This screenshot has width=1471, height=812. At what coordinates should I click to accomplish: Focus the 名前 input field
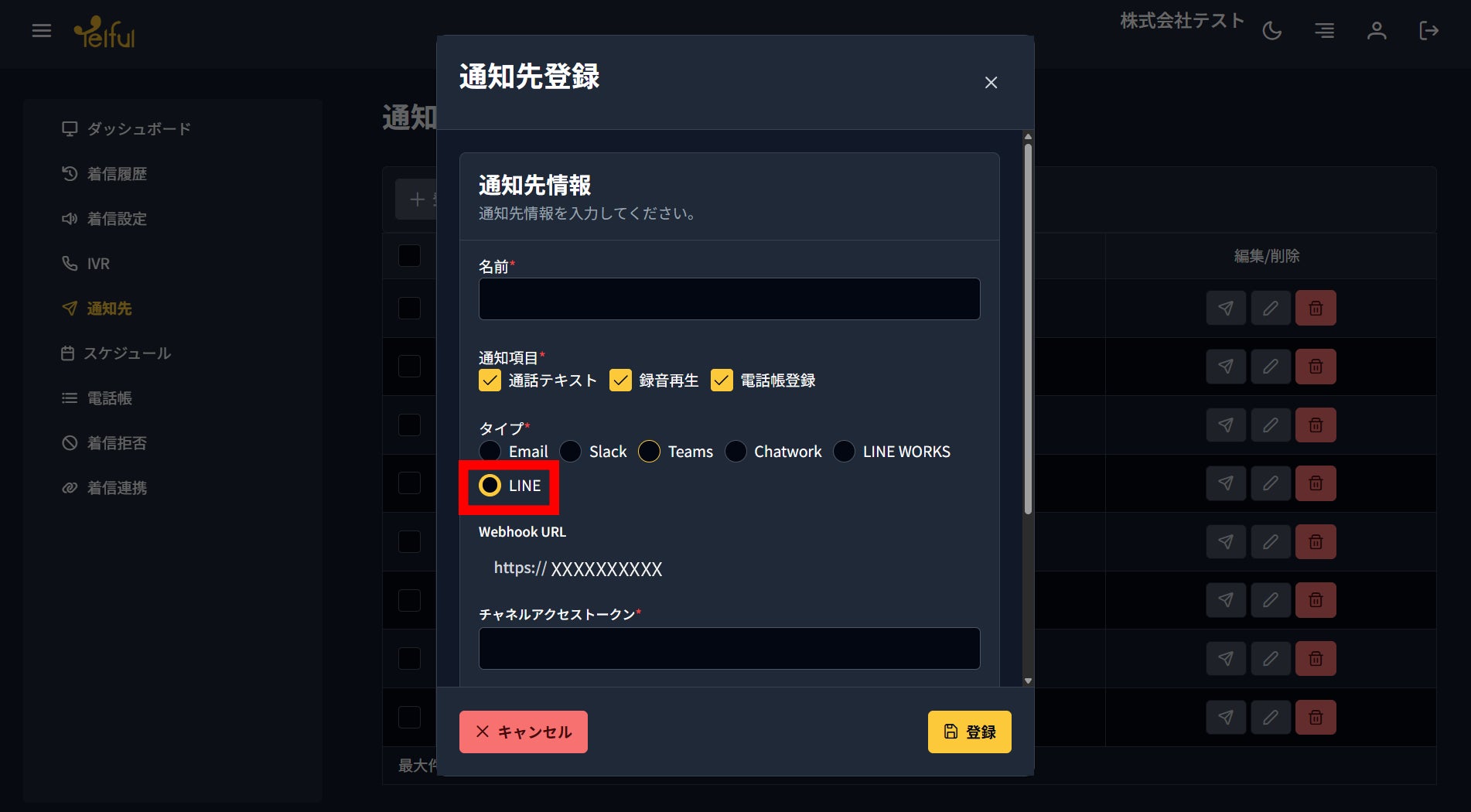(729, 299)
